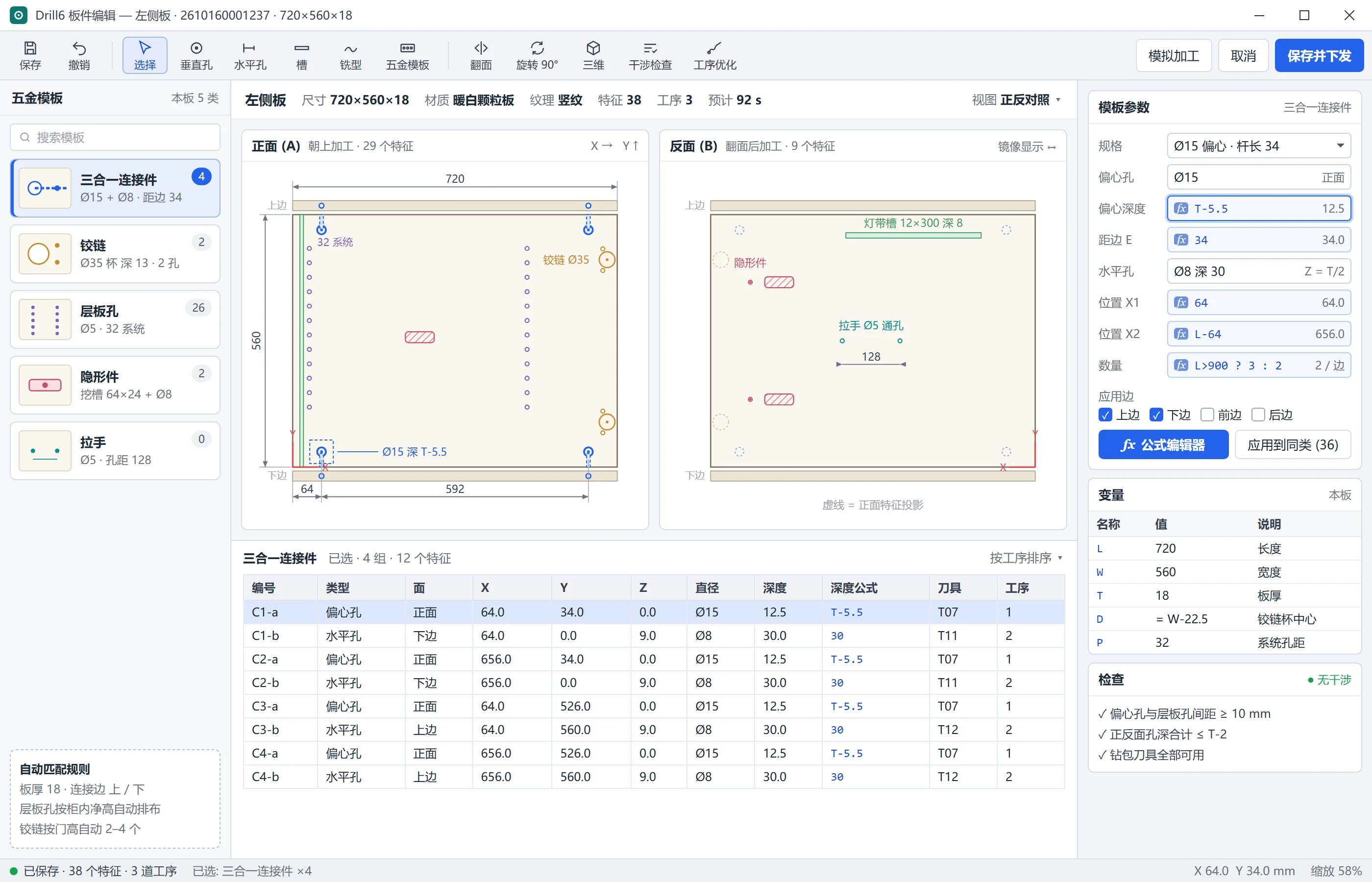Open the 规格 Ø15 偏心 dropdown
The height and width of the screenshot is (882, 1372).
(x=1259, y=146)
